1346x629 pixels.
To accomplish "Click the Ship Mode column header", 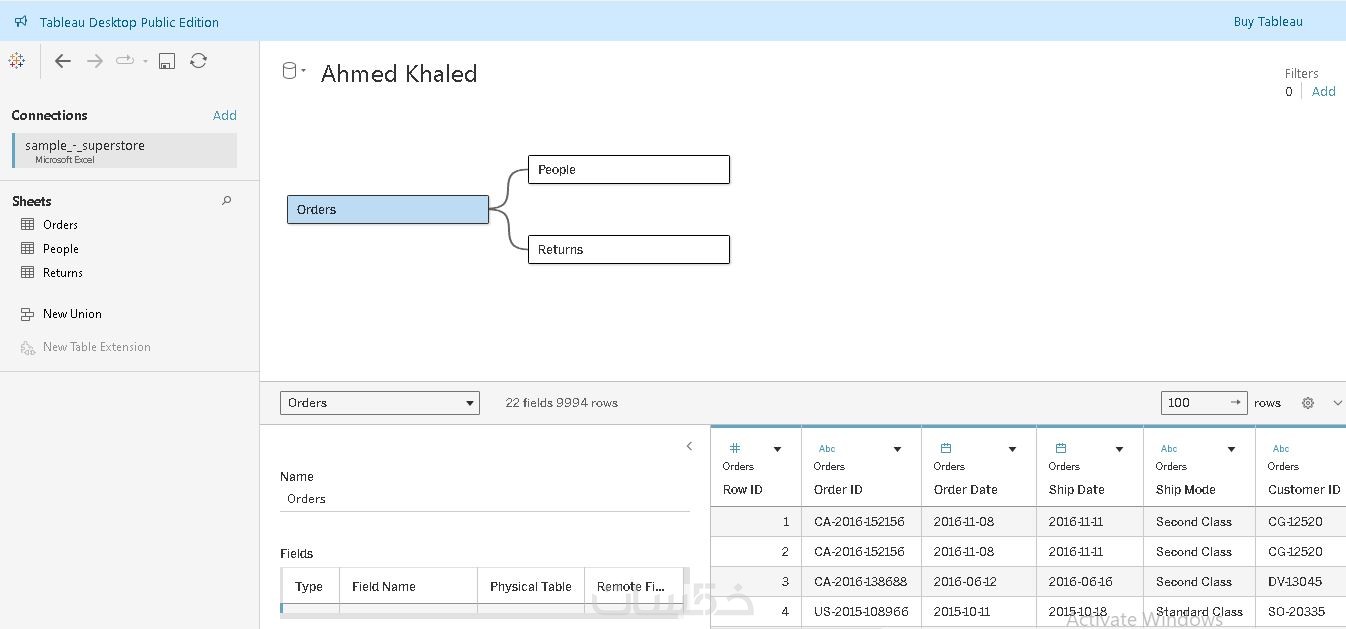I will pyautogui.click(x=1186, y=490).
